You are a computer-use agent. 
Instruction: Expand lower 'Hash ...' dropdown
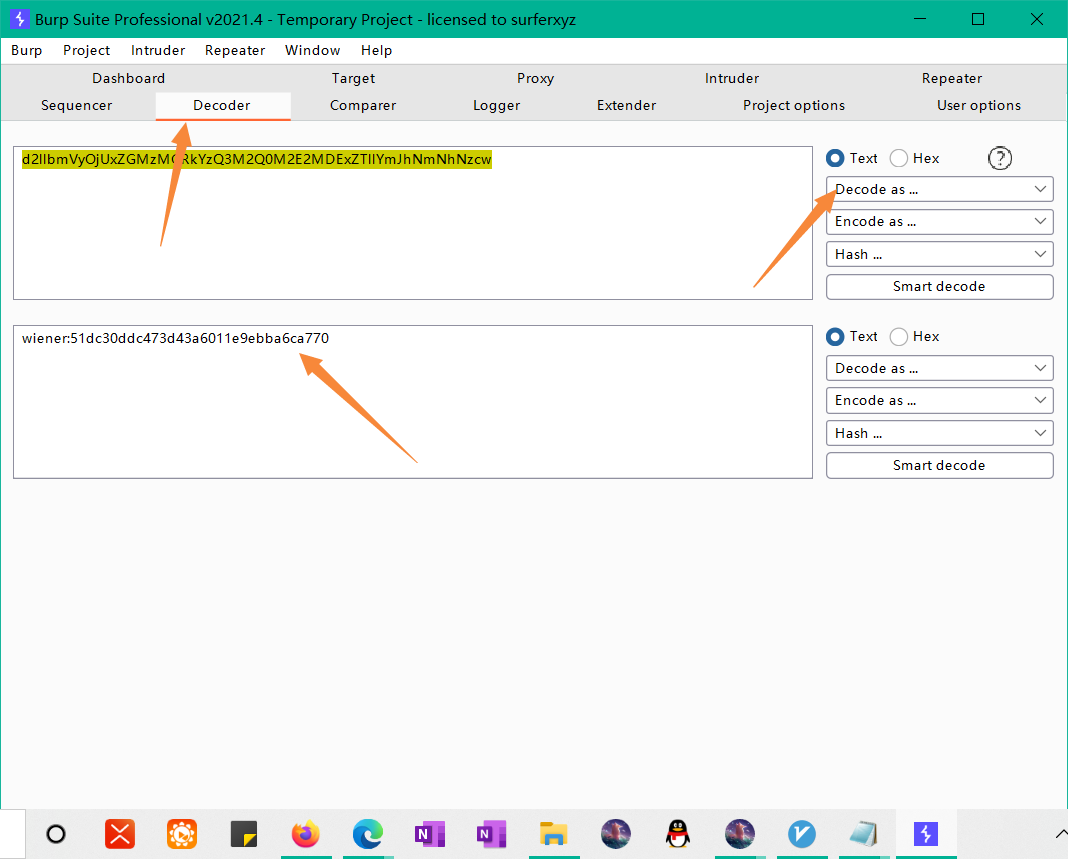coord(939,433)
